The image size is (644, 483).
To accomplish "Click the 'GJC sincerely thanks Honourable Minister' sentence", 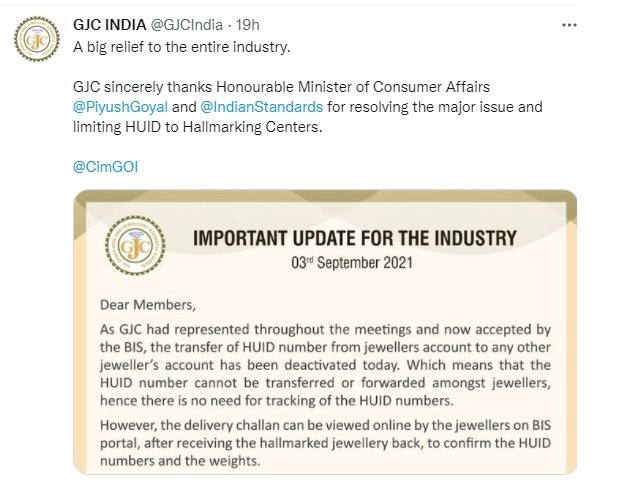I will pyautogui.click(x=281, y=87).
